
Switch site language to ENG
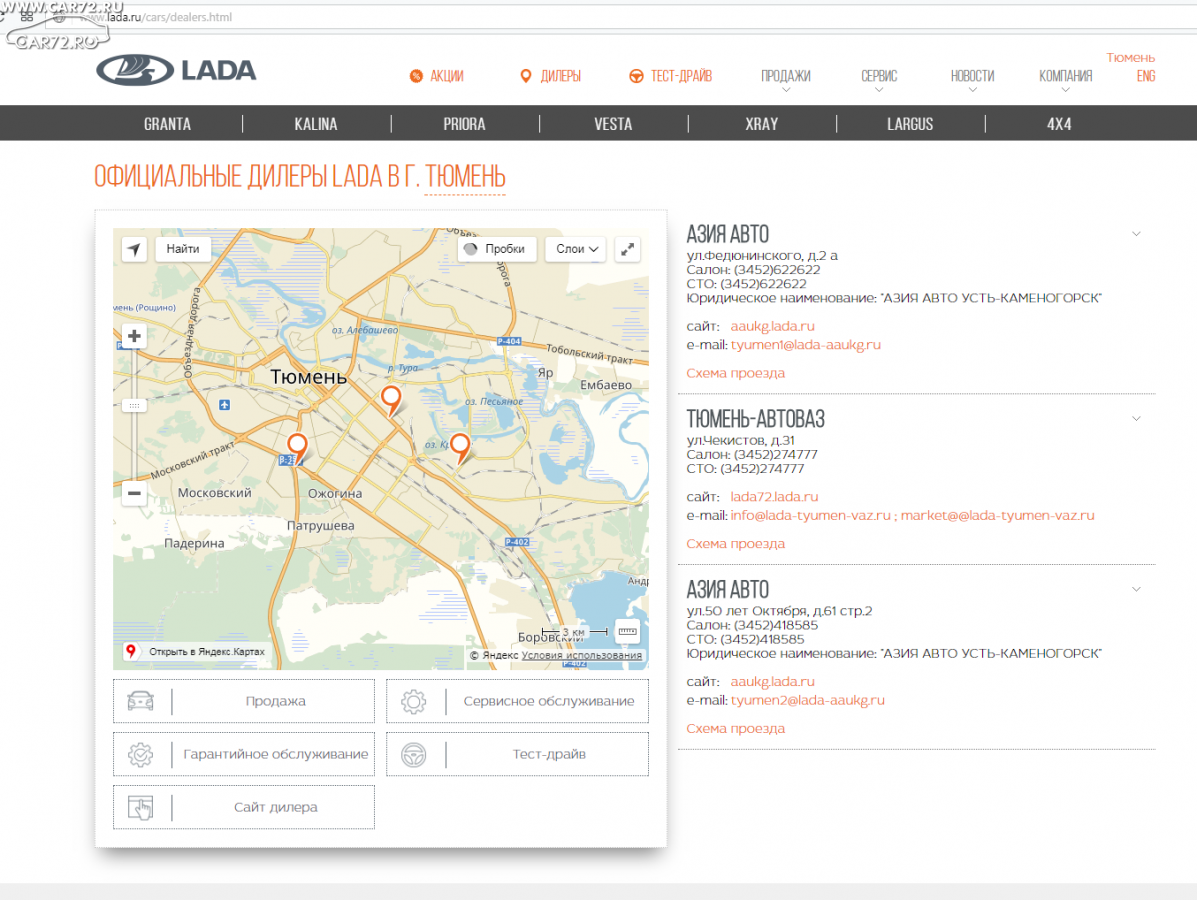1146,76
